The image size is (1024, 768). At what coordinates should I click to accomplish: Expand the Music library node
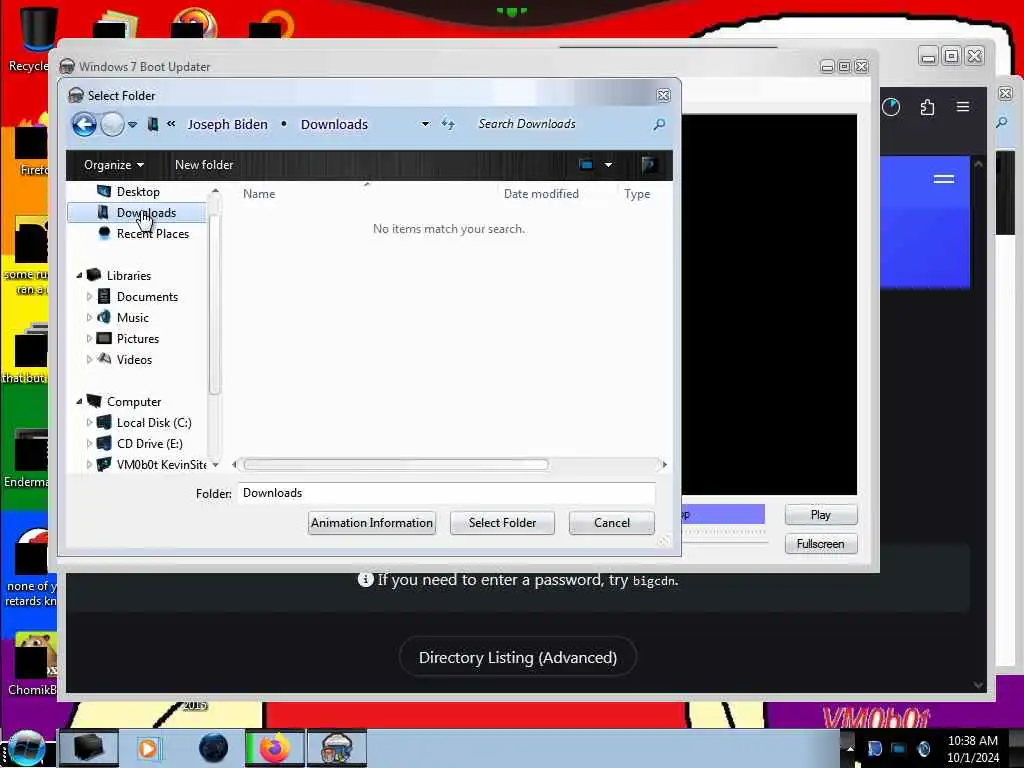89,317
